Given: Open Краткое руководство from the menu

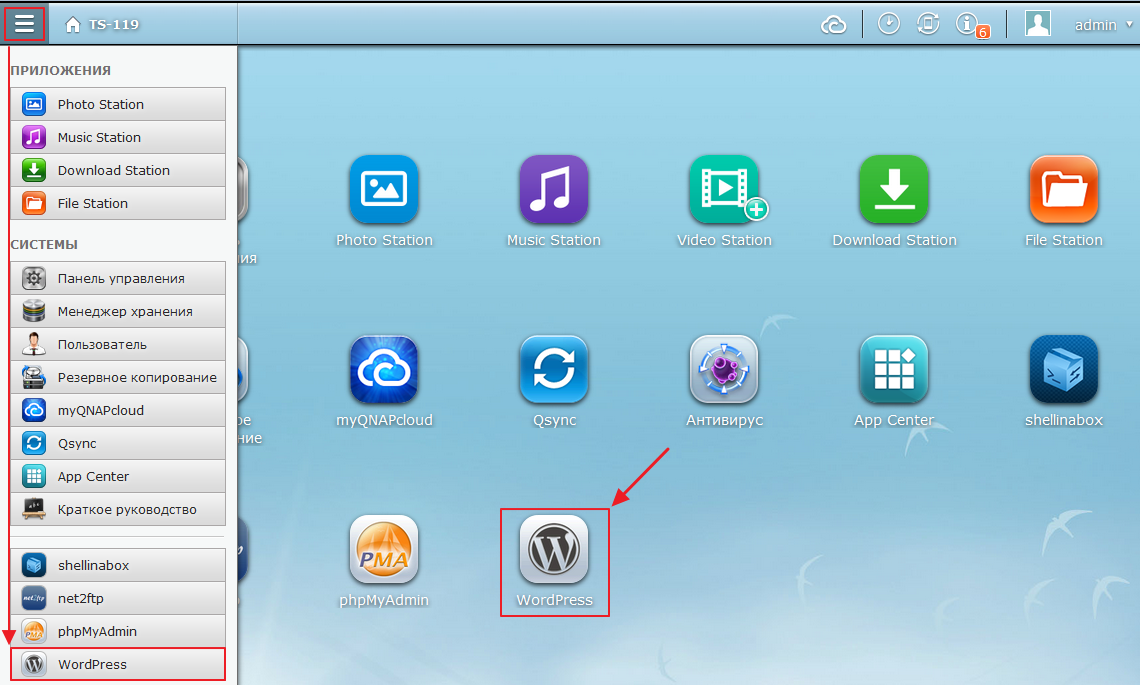Looking at the screenshot, I should tap(118, 509).
